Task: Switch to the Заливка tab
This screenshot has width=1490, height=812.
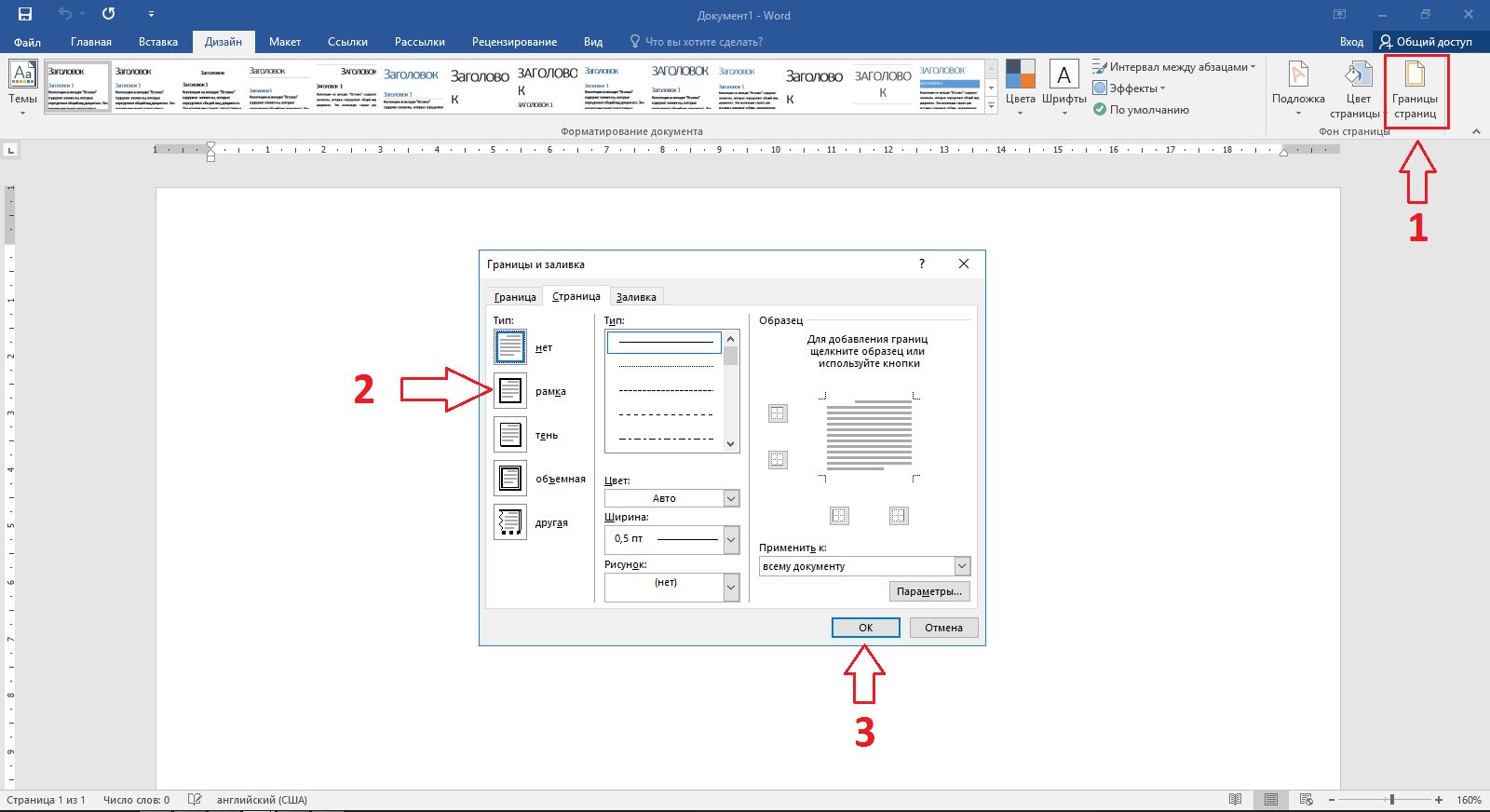Action: pos(636,297)
